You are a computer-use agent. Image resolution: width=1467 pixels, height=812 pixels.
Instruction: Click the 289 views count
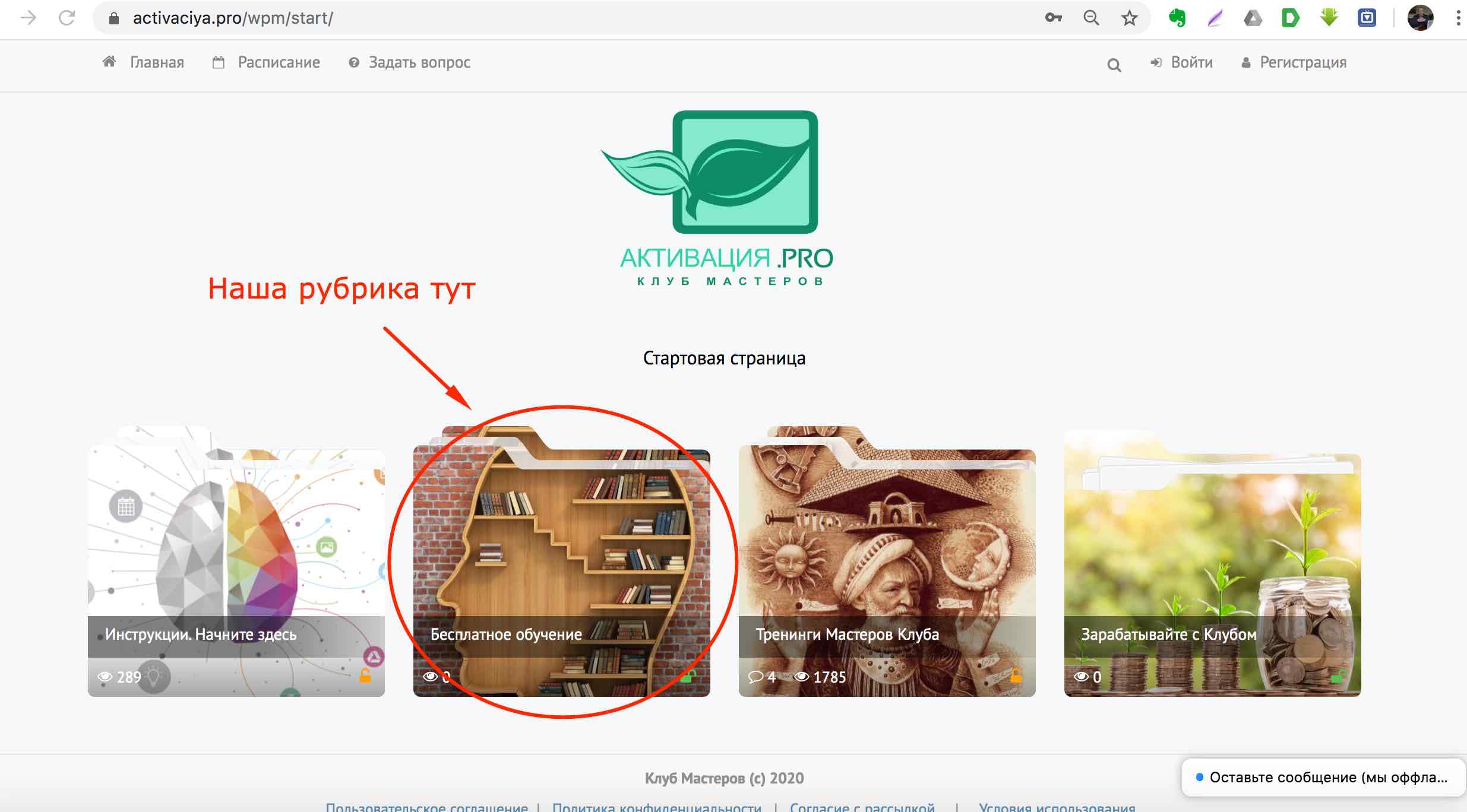129,677
